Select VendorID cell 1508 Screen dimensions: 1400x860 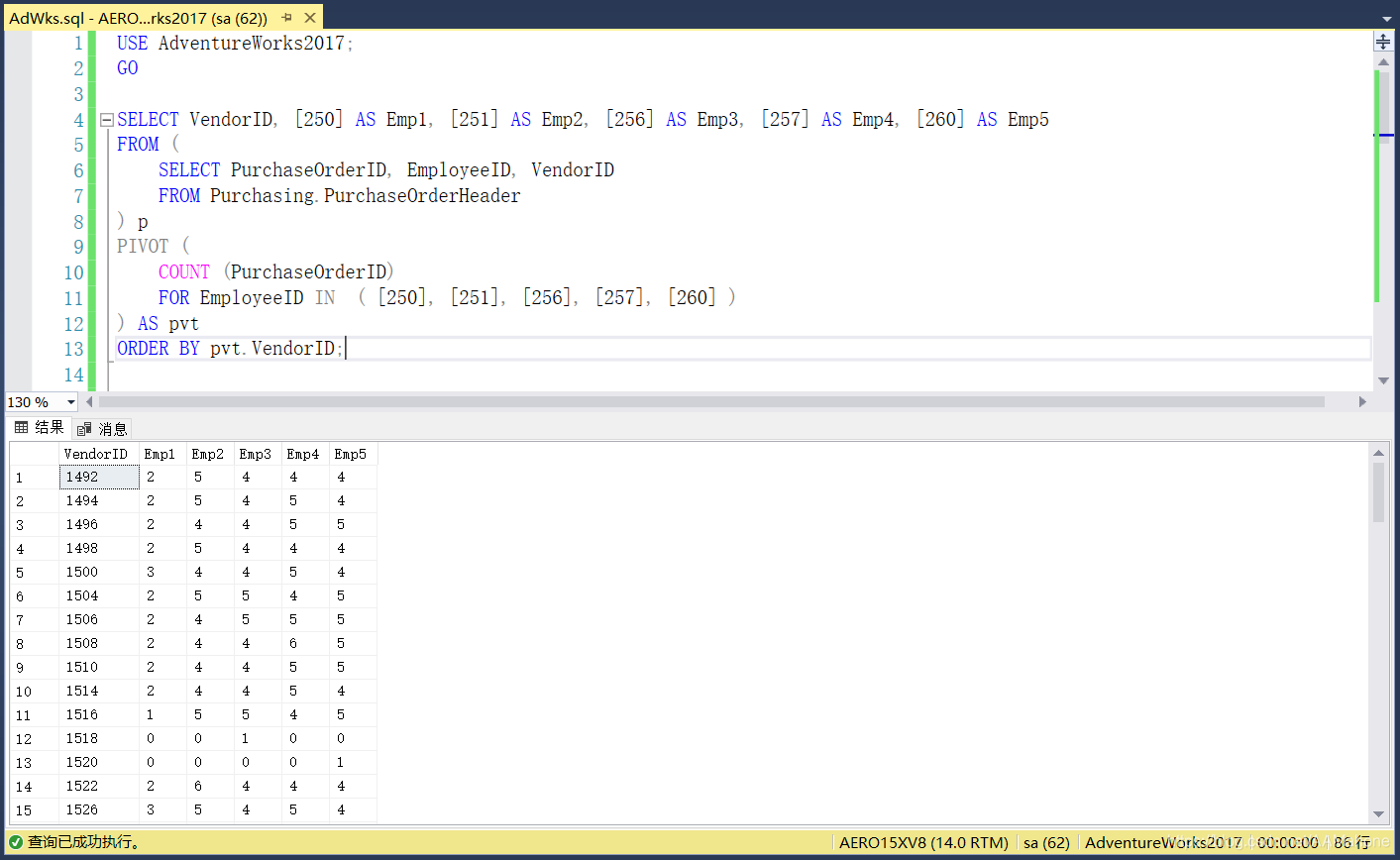(x=99, y=643)
